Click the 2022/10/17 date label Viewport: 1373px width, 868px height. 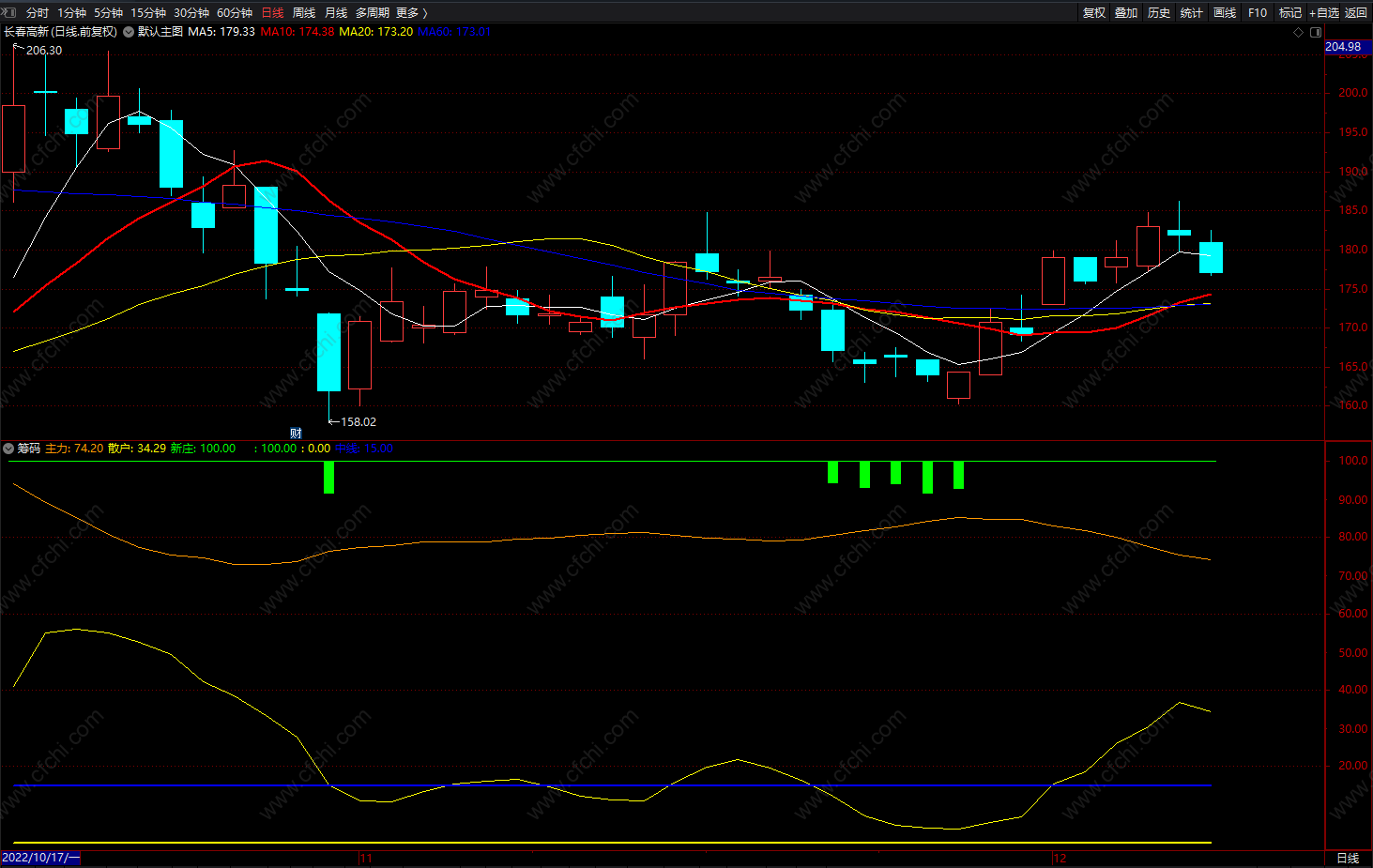[40, 859]
